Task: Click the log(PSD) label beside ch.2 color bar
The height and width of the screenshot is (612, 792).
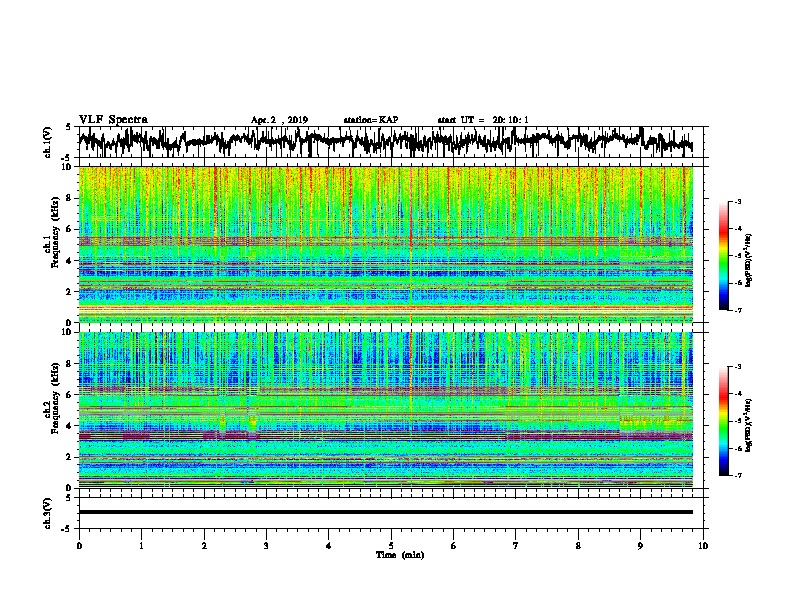Action: pyautogui.click(x=749, y=425)
